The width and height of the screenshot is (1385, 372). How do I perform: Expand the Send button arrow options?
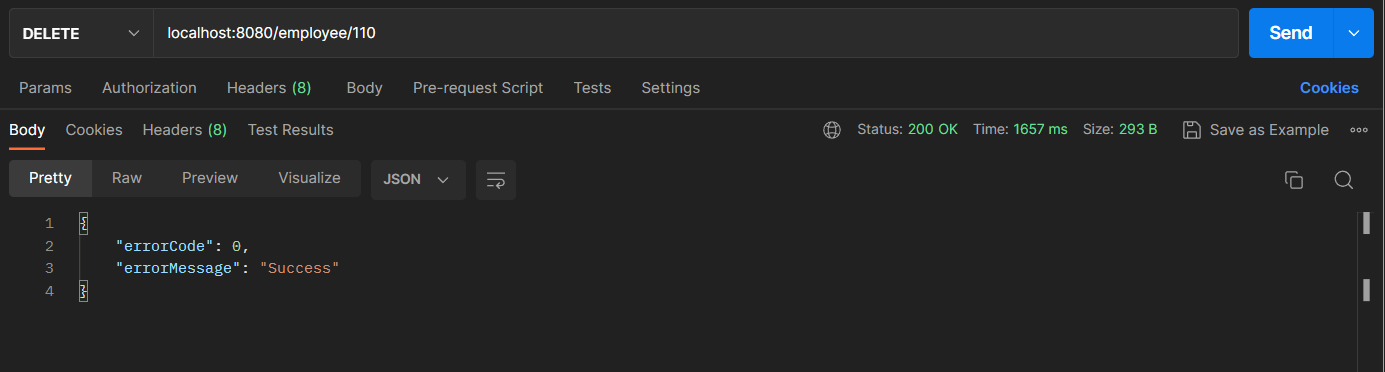(1354, 33)
